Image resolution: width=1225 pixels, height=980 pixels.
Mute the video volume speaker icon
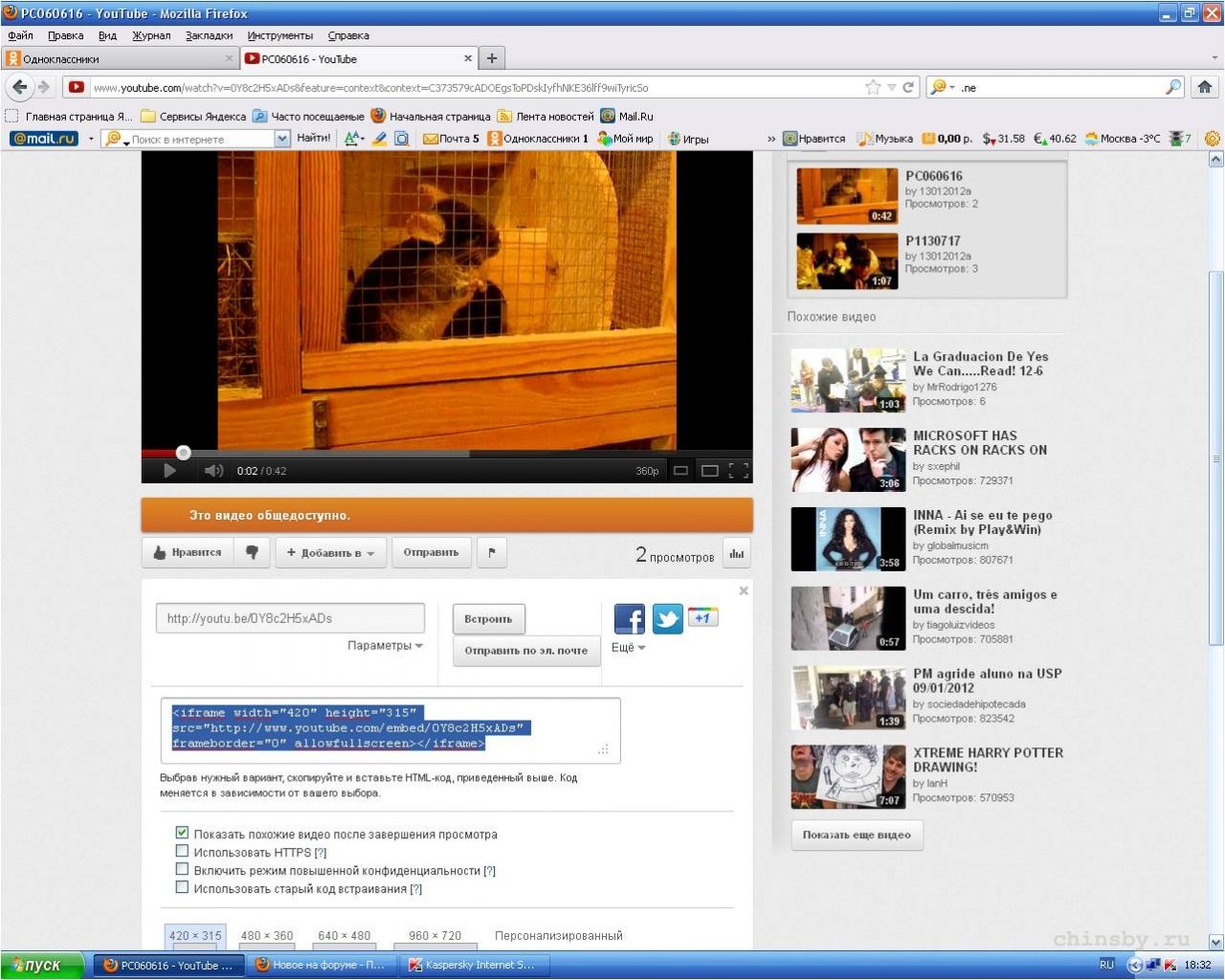point(213,470)
